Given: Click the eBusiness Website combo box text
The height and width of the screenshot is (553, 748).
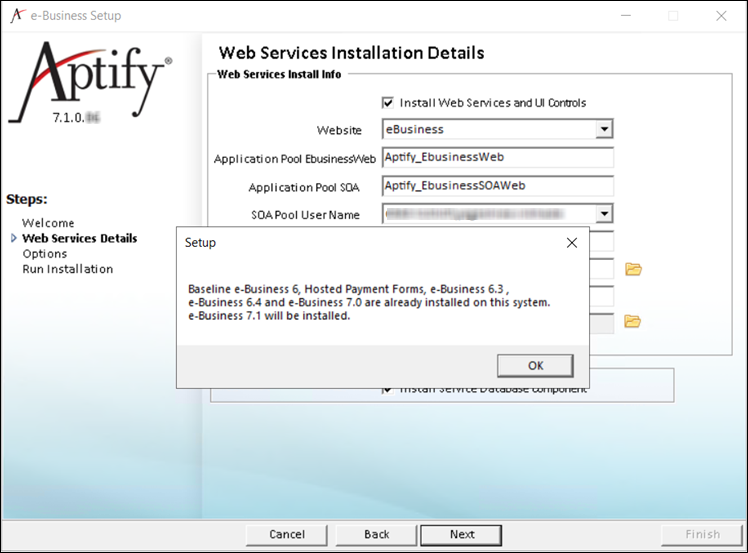Looking at the screenshot, I should pyautogui.click(x=415, y=129).
